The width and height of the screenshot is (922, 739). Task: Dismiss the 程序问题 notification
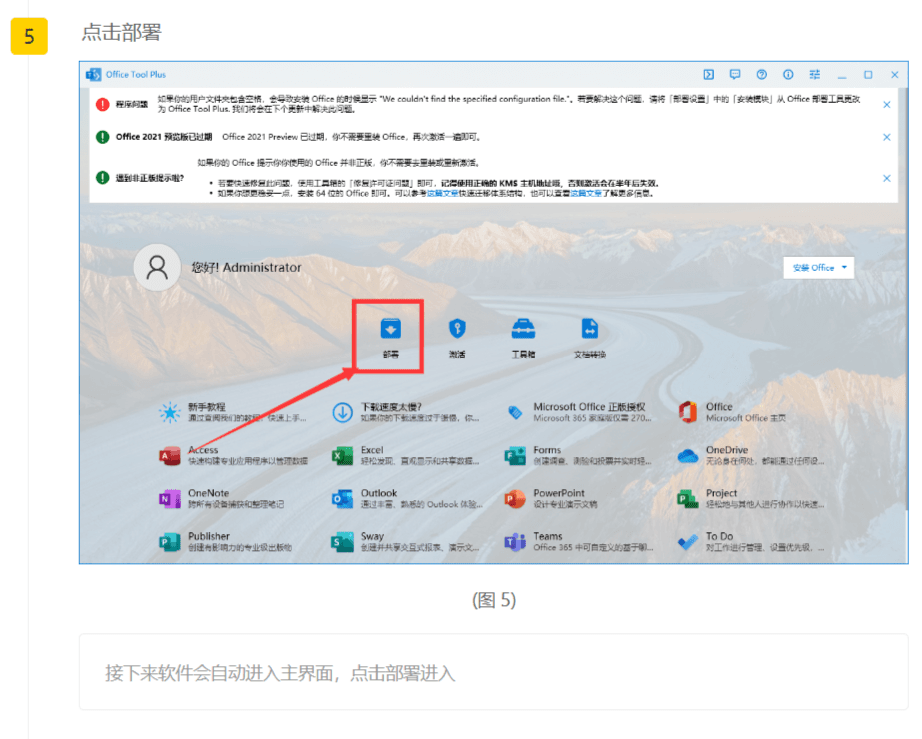click(887, 105)
